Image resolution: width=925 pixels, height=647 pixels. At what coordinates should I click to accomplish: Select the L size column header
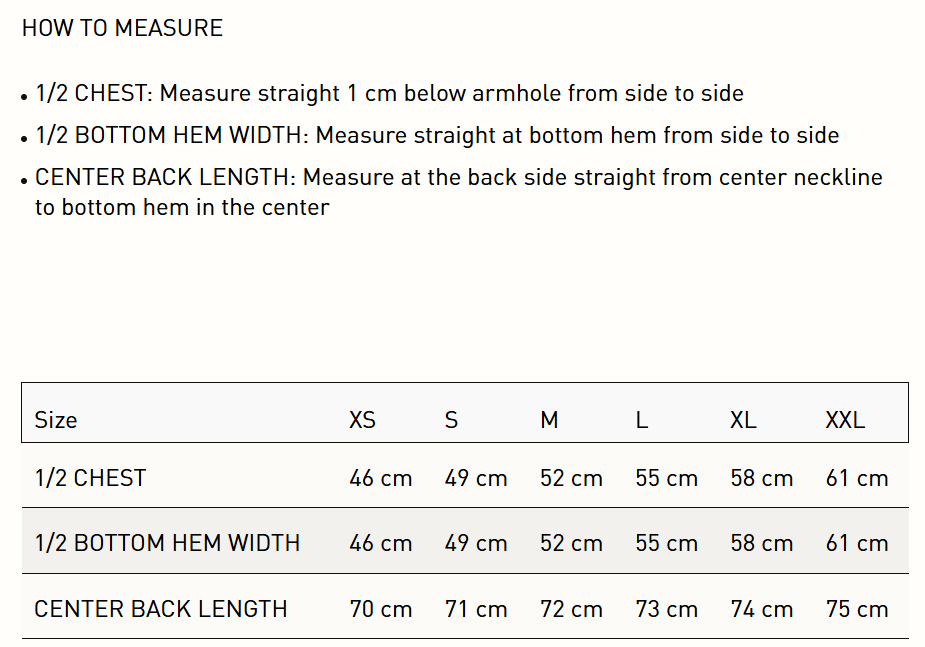pos(642,420)
